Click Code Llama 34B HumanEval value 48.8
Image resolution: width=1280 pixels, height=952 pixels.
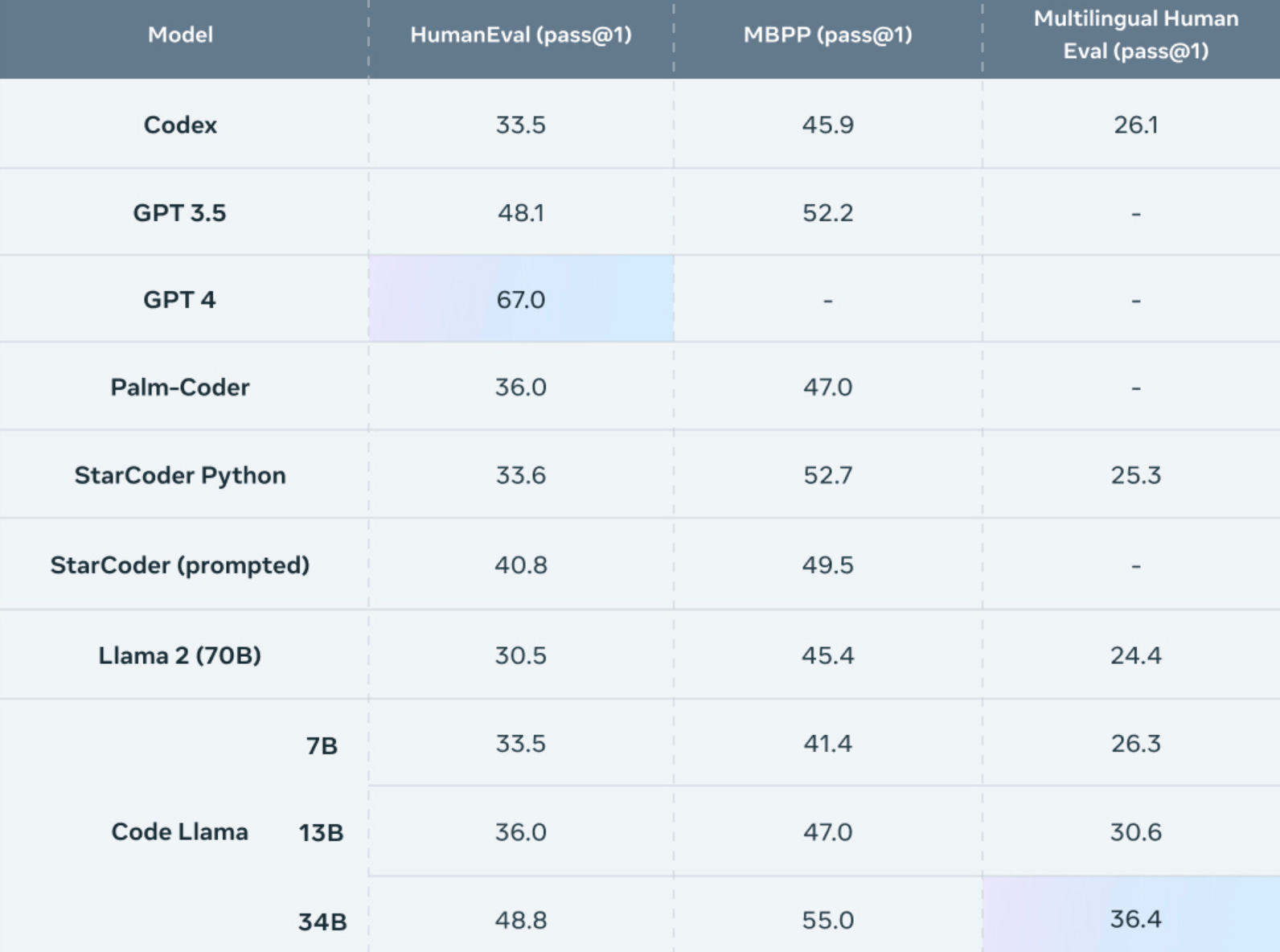point(521,920)
